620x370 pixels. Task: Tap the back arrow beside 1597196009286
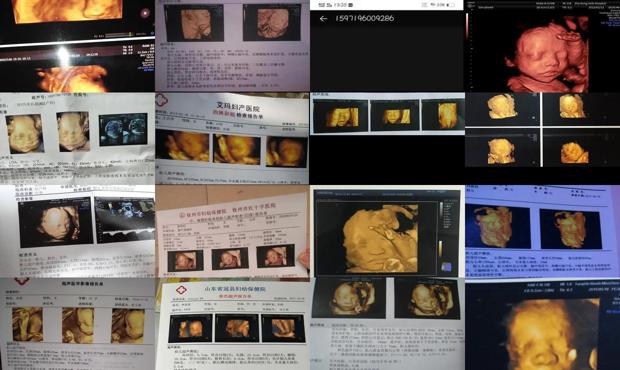pos(323,19)
